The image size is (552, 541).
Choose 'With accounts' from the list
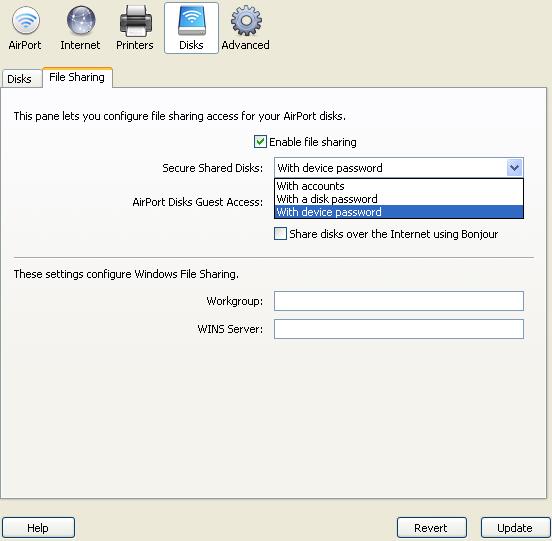coord(399,186)
